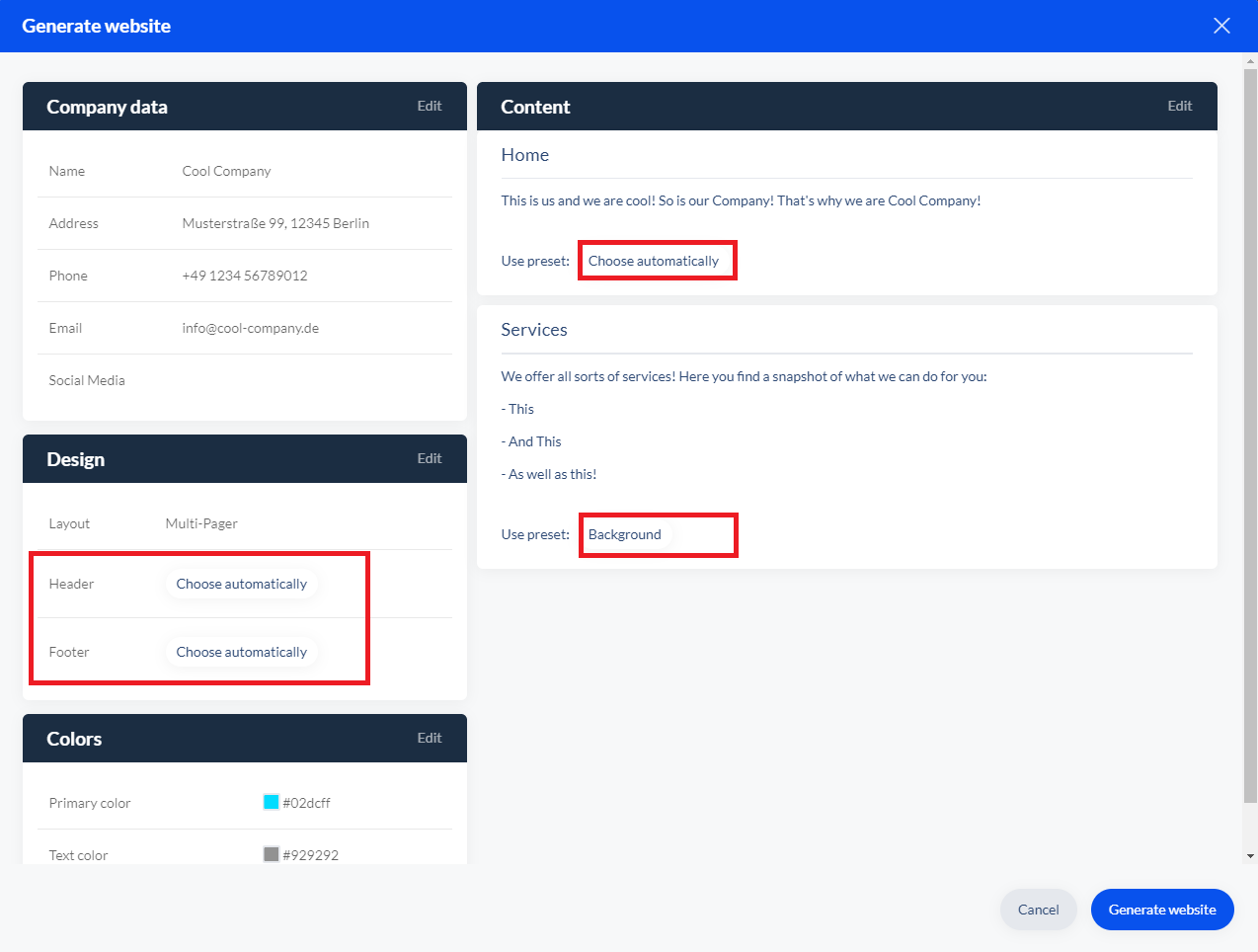1258x952 pixels.
Task: Open Footer preset dropdown
Action: point(241,652)
